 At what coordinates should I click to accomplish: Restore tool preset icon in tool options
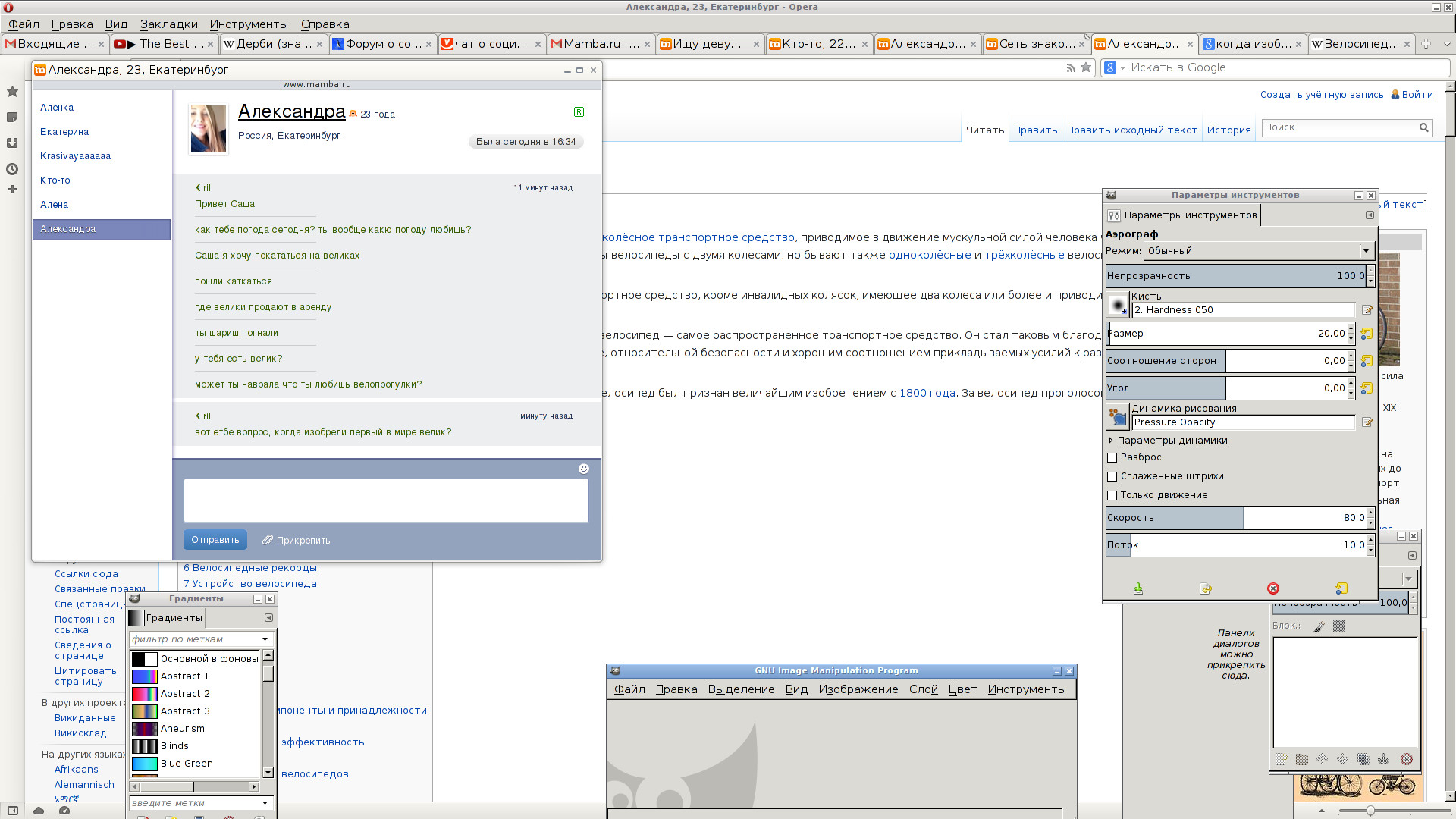[x=1206, y=588]
